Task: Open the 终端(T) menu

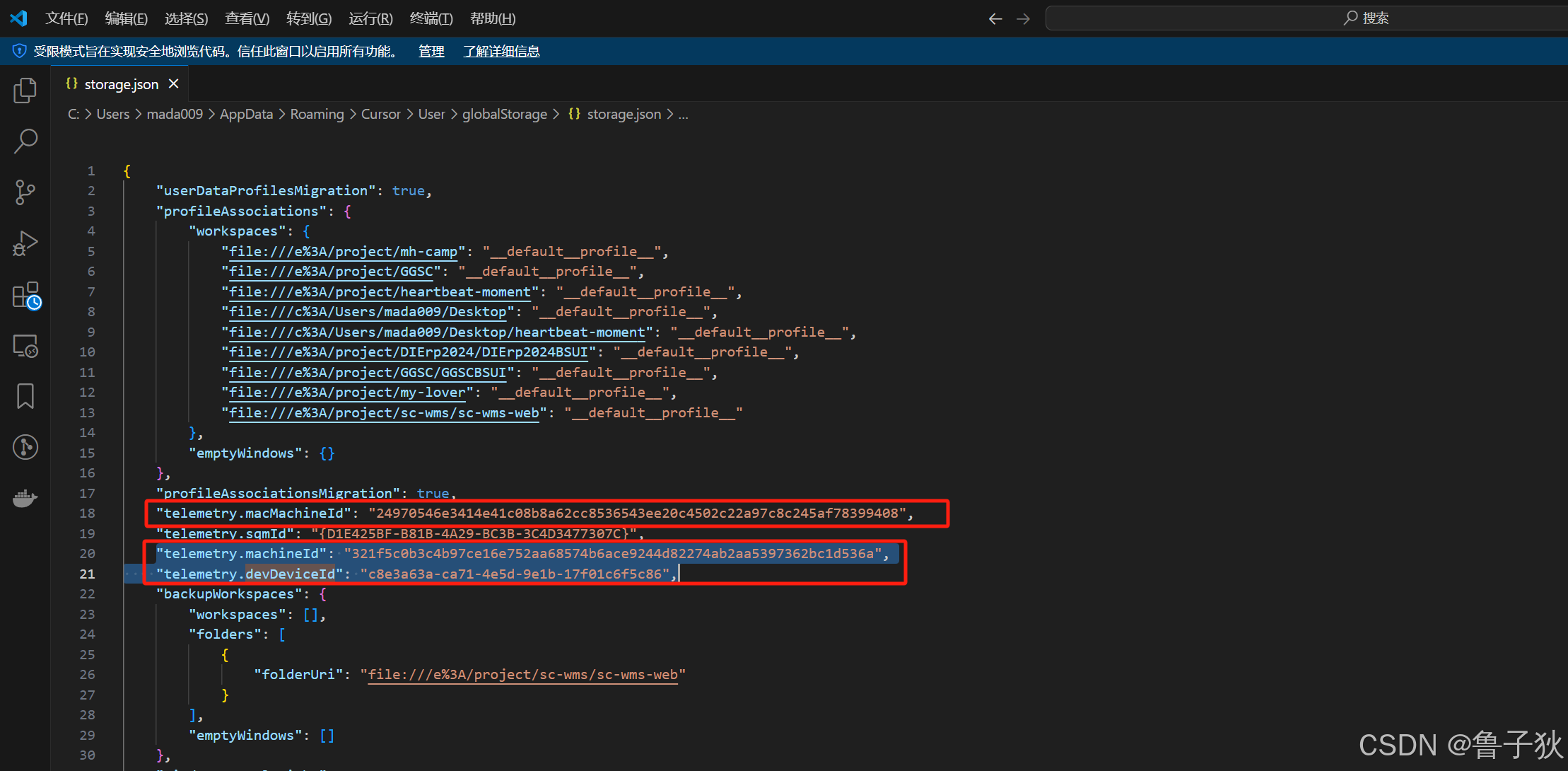Action: 431,19
